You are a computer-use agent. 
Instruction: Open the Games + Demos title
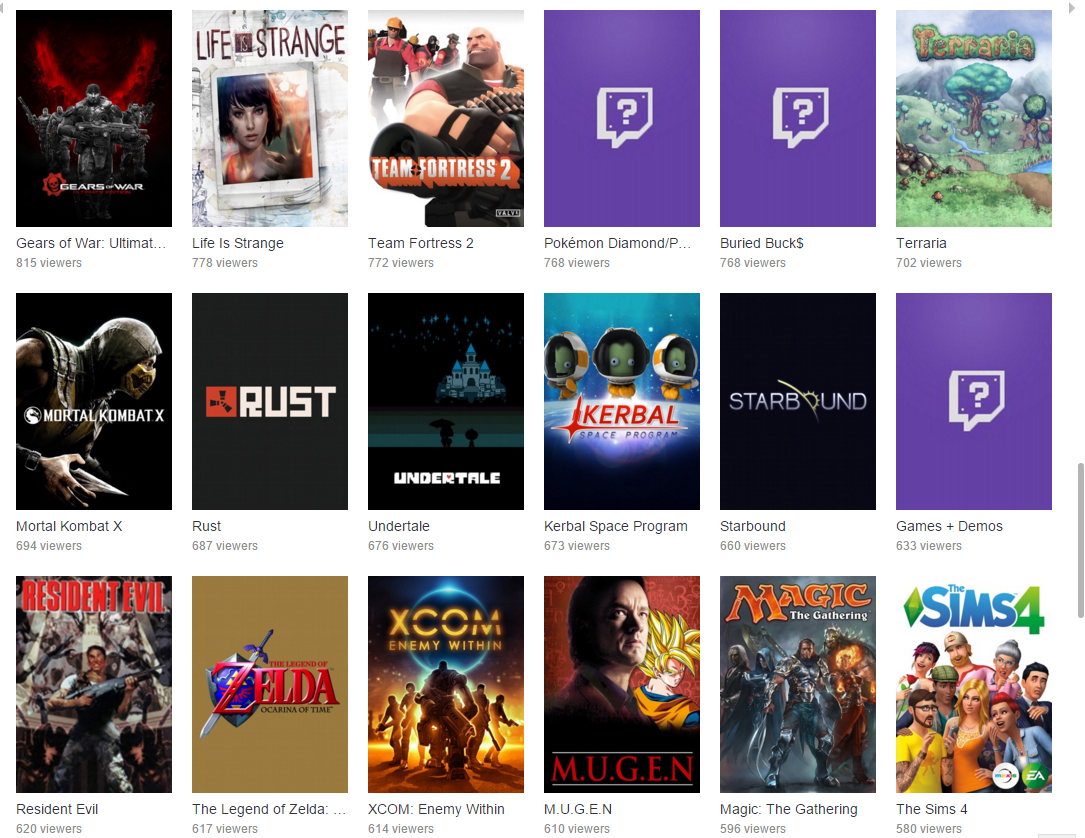pos(949,526)
